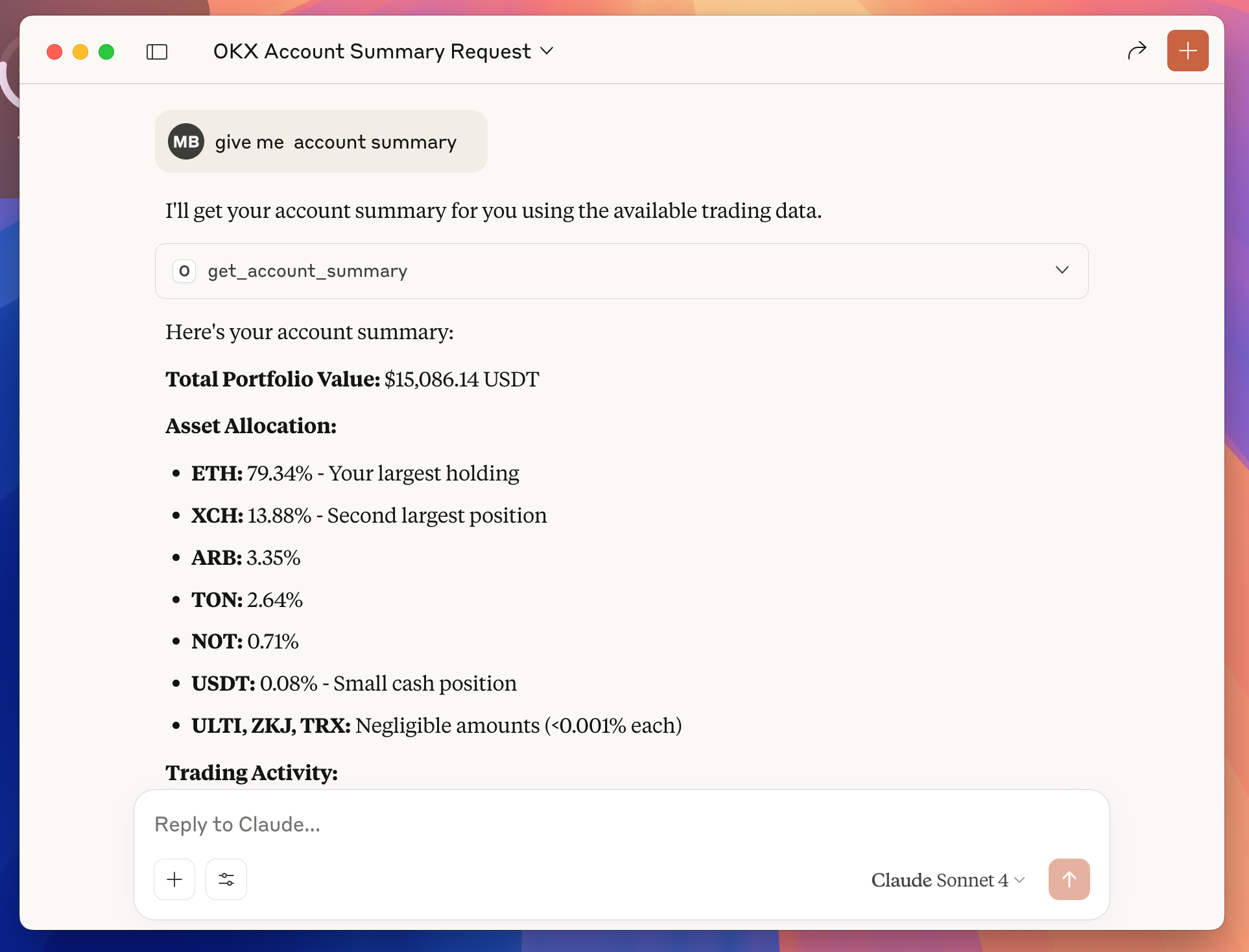Open the chevron next to conversation title
This screenshot has width=1249, height=952.
[547, 51]
